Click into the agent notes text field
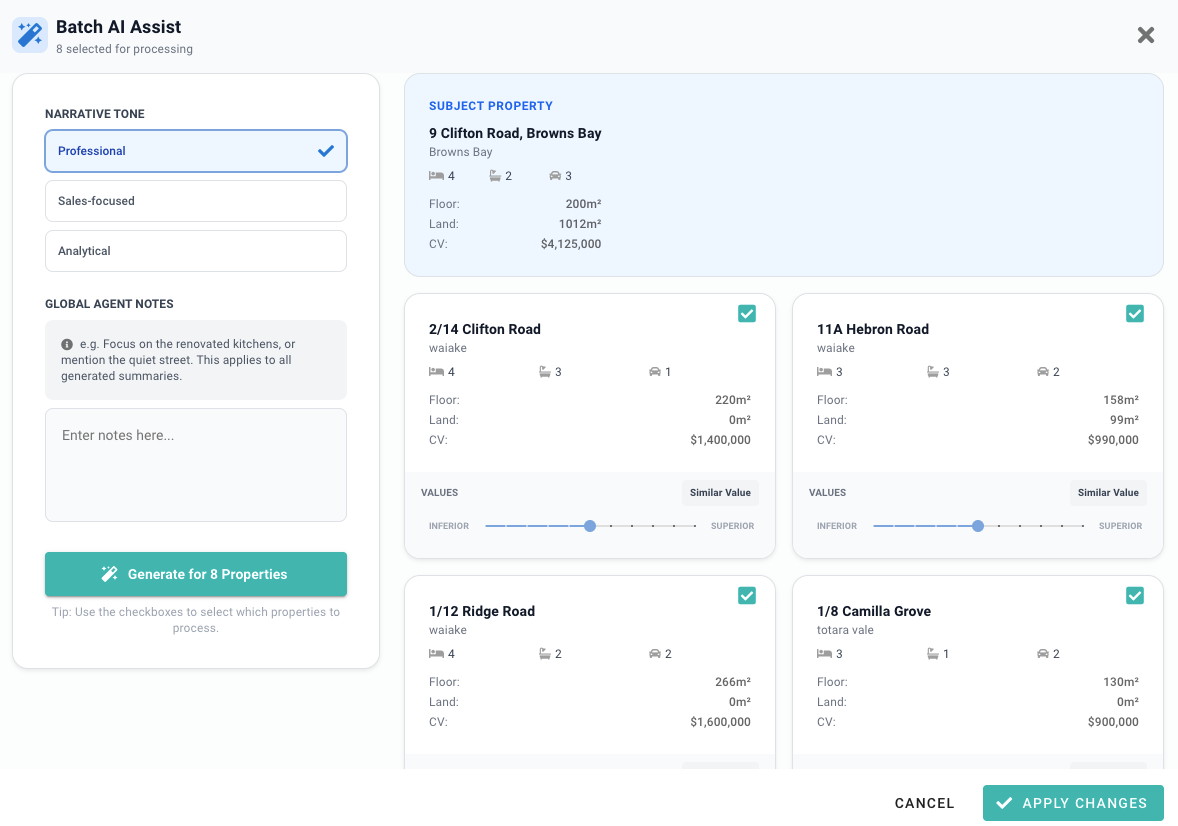The height and width of the screenshot is (826, 1178). pyautogui.click(x=196, y=465)
